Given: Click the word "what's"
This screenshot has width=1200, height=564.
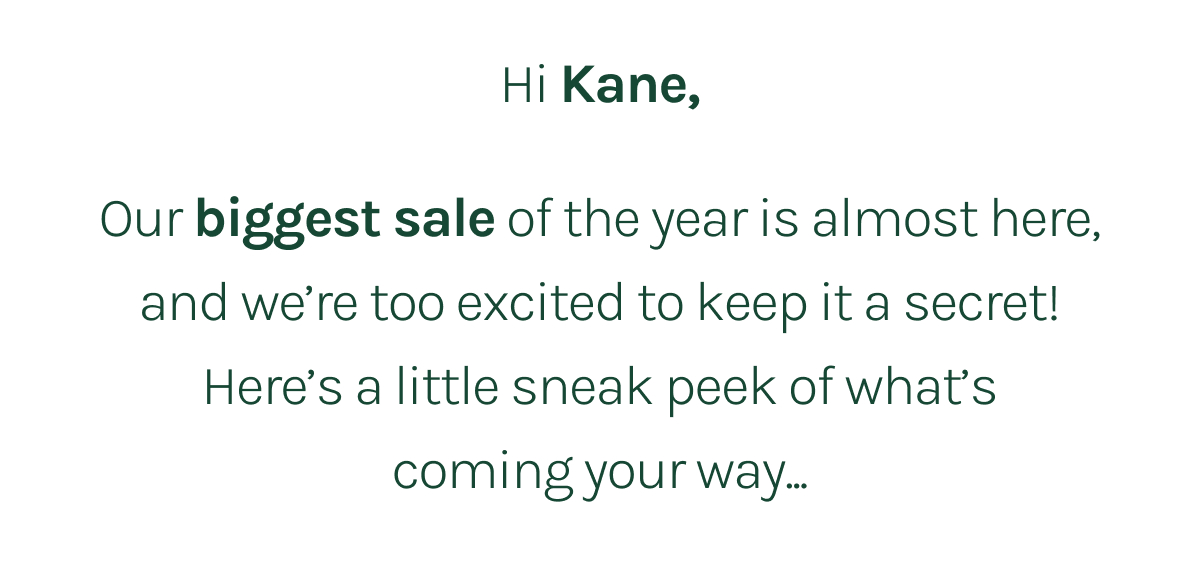Looking at the screenshot, I should click(921, 388).
